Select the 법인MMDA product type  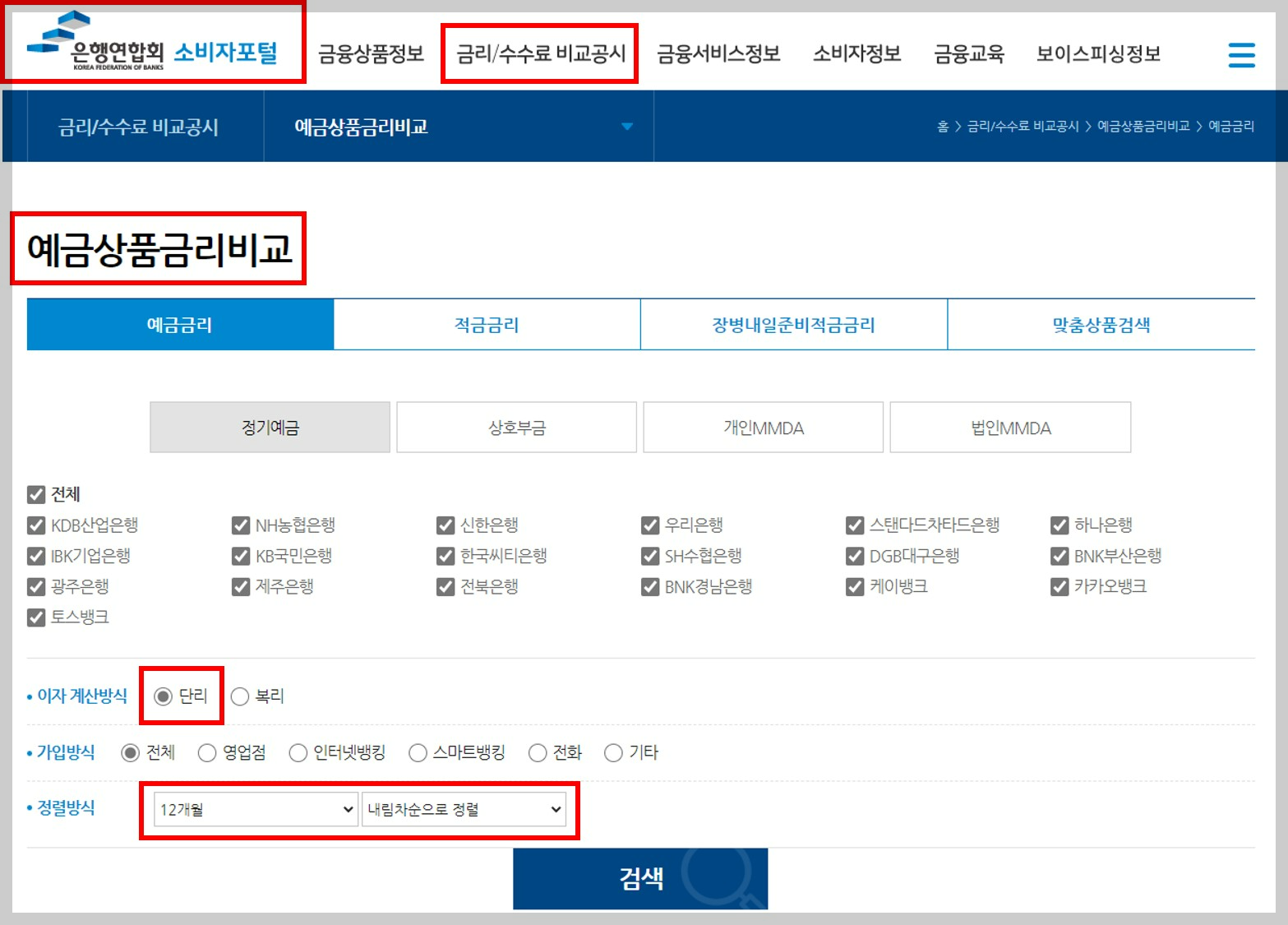click(x=1010, y=428)
